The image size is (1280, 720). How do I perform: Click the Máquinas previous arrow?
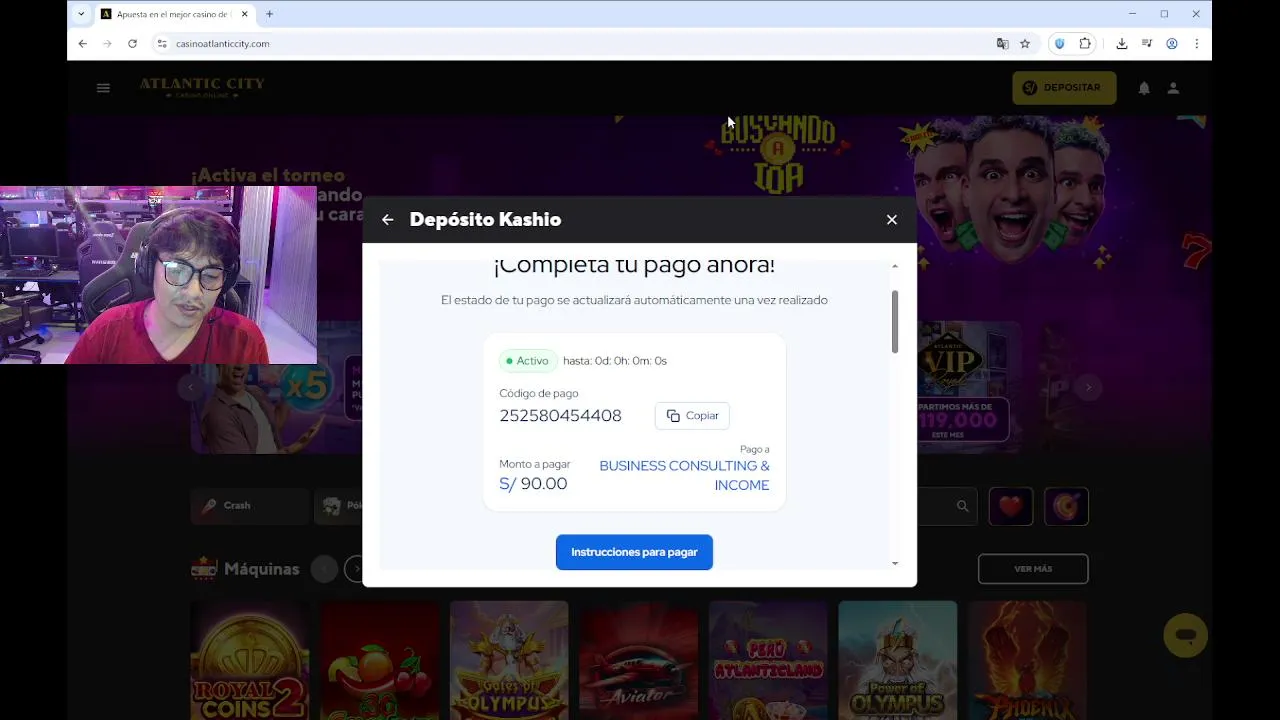pyautogui.click(x=324, y=569)
